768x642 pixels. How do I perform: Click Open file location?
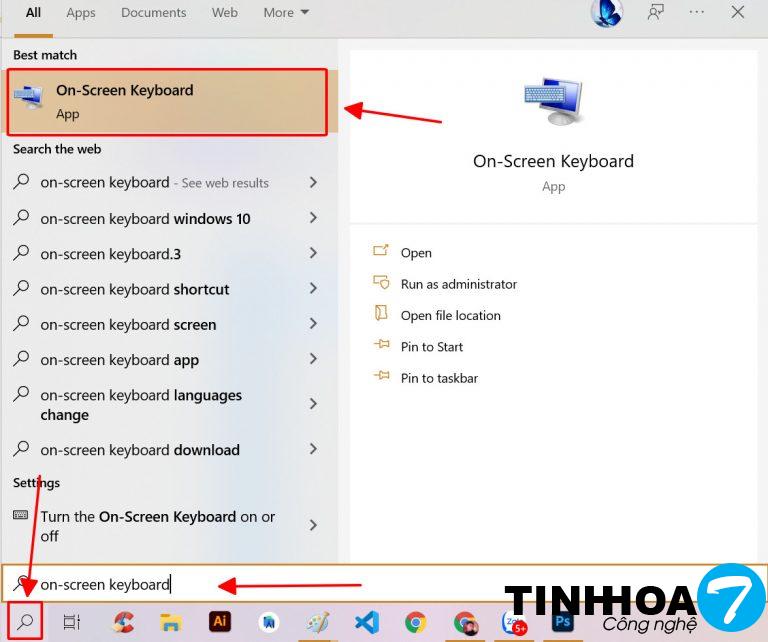(450, 315)
